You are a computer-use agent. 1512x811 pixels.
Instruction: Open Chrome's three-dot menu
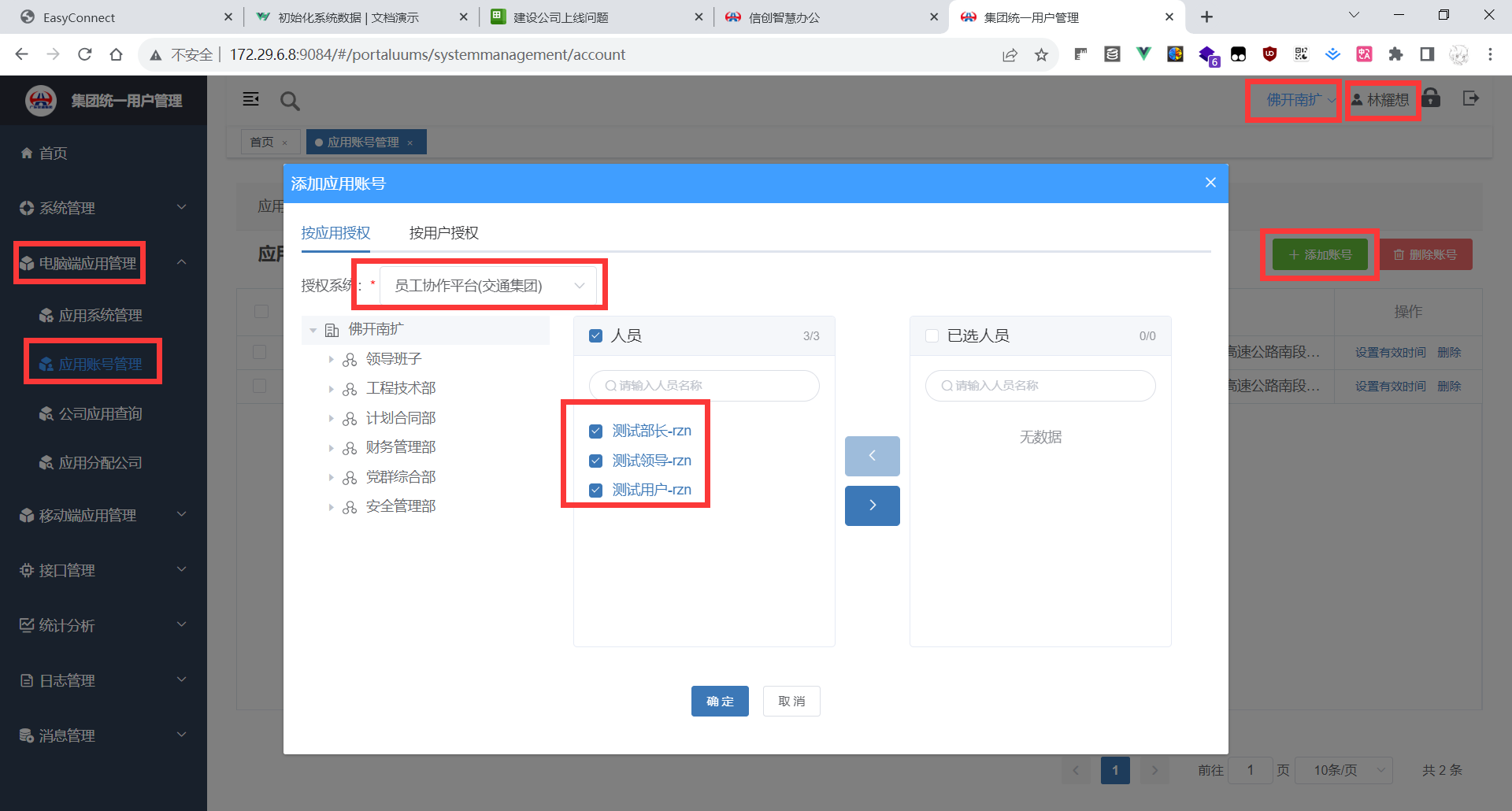(1490, 54)
